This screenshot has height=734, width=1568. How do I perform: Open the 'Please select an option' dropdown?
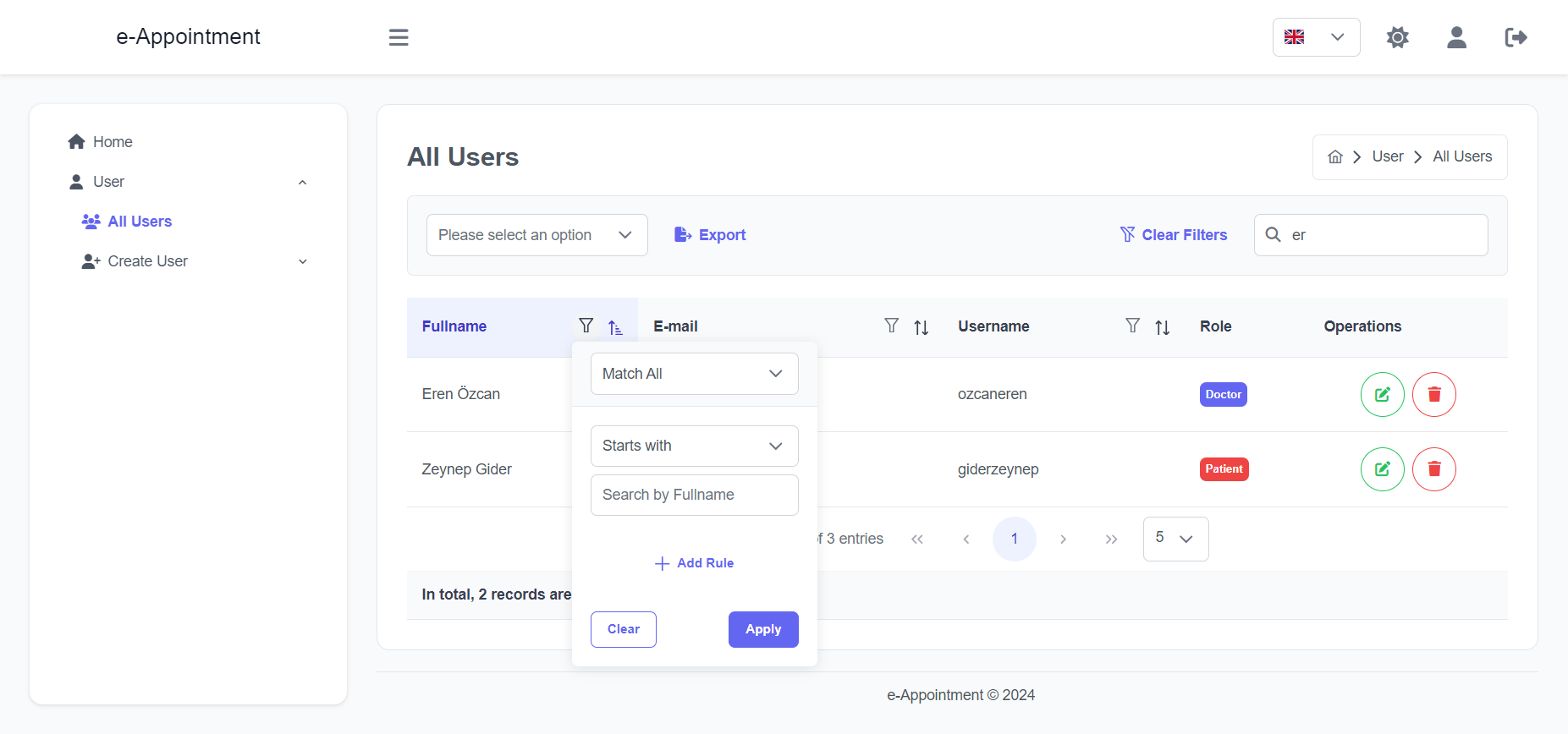click(x=536, y=235)
